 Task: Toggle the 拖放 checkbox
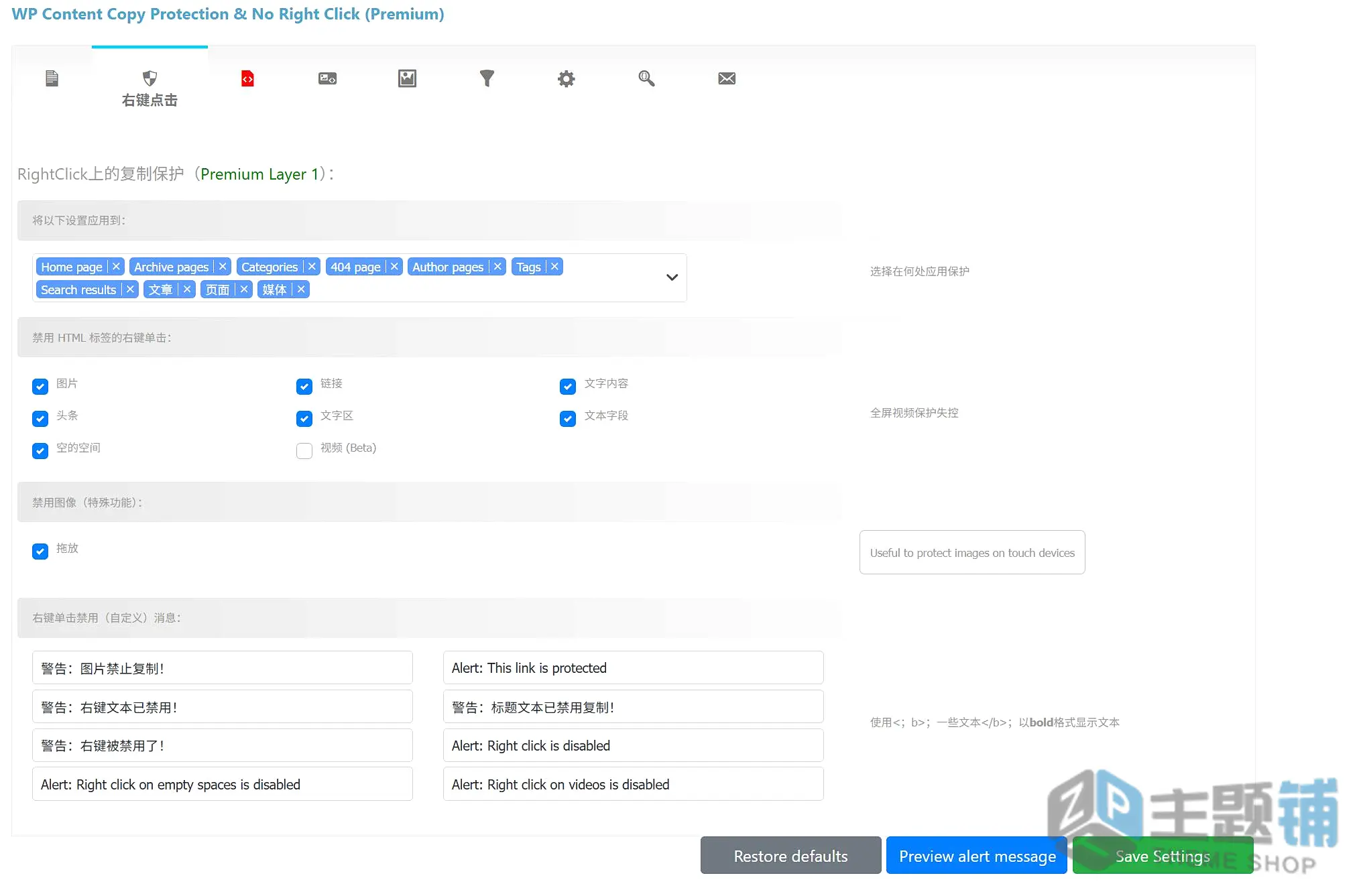(40, 552)
